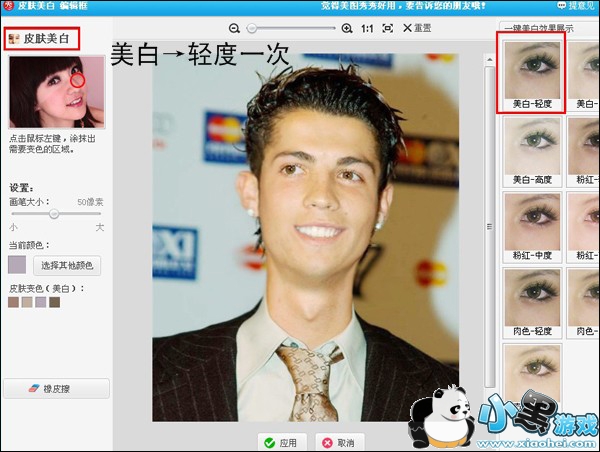Click the 皮肤变色(美白) label
This screenshot has height=452, width=600.
pos(47,288)
